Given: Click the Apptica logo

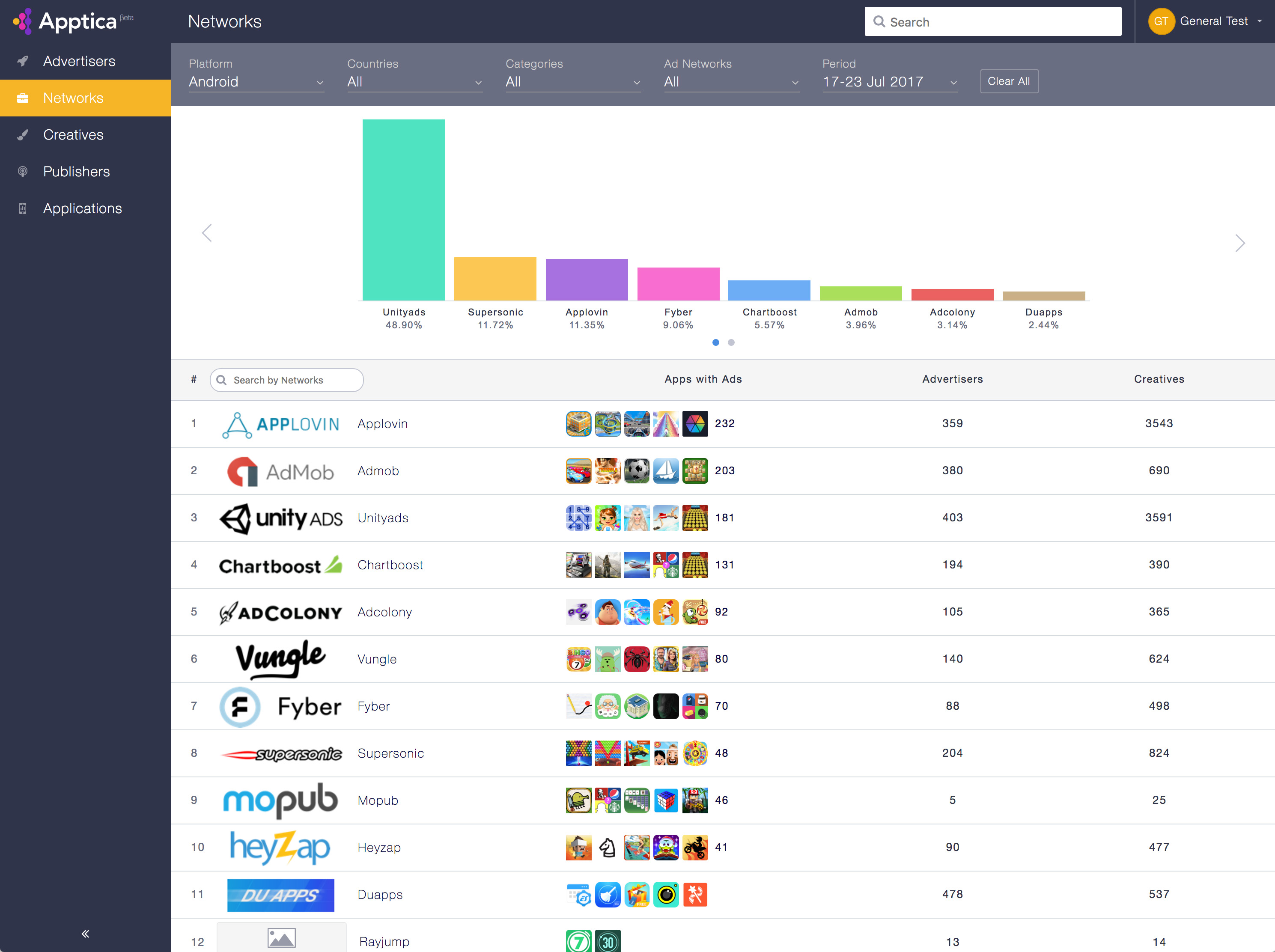Looking at the screenshot, I should point(73,21).
